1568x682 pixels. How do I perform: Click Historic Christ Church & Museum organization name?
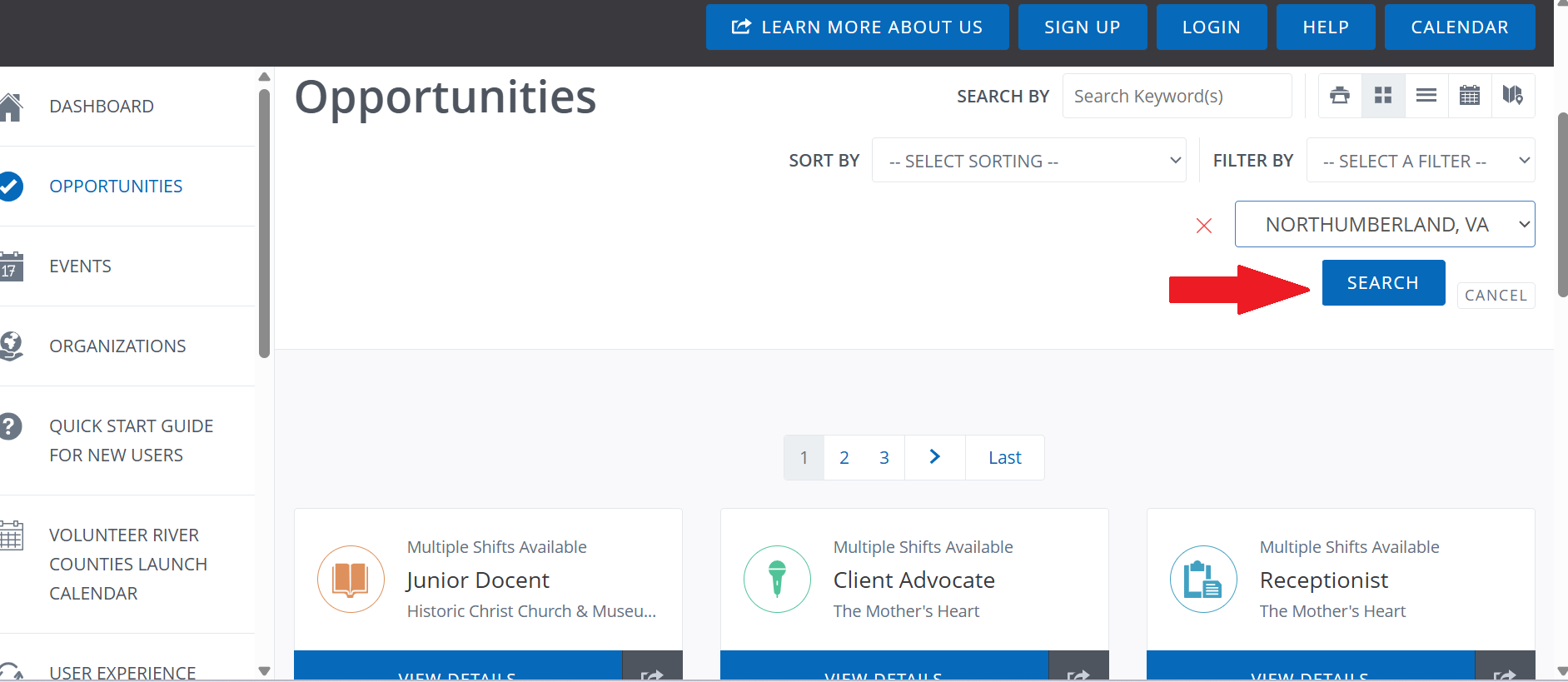coord(531,611)
